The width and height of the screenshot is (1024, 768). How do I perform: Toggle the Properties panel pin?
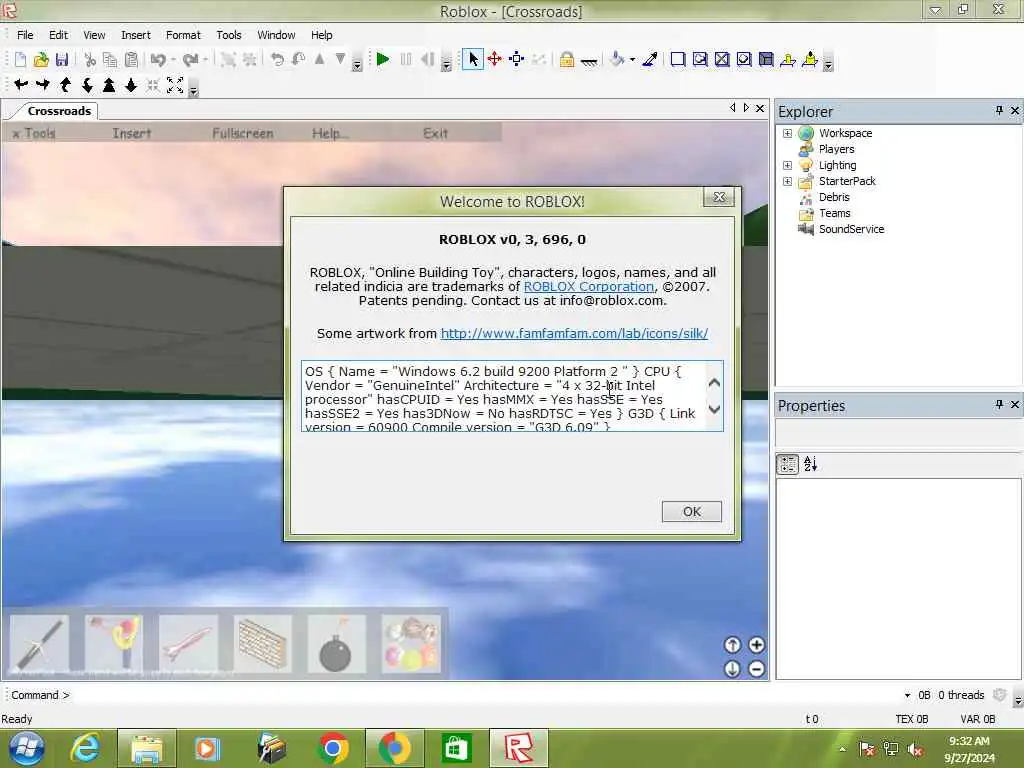(999, 405)
